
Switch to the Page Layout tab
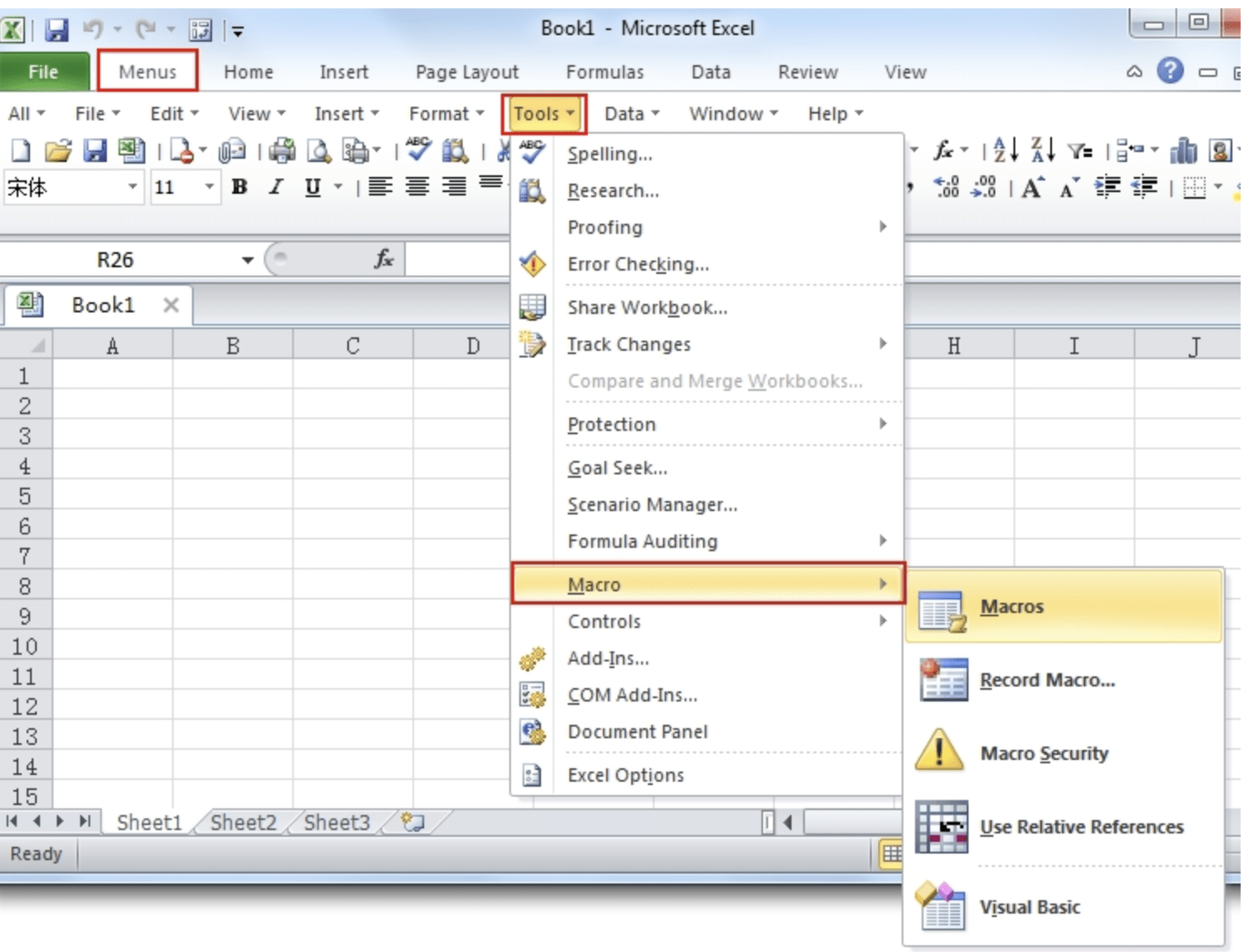[x=467, y=72]
